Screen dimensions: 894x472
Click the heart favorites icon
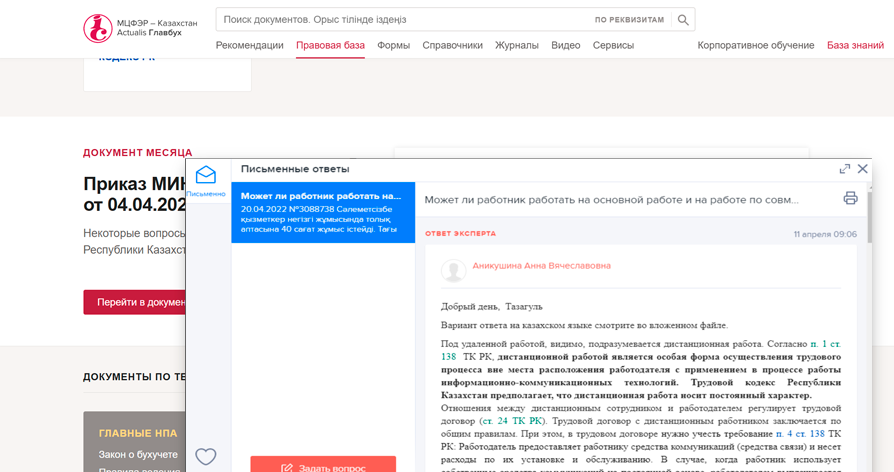(206, 456)
